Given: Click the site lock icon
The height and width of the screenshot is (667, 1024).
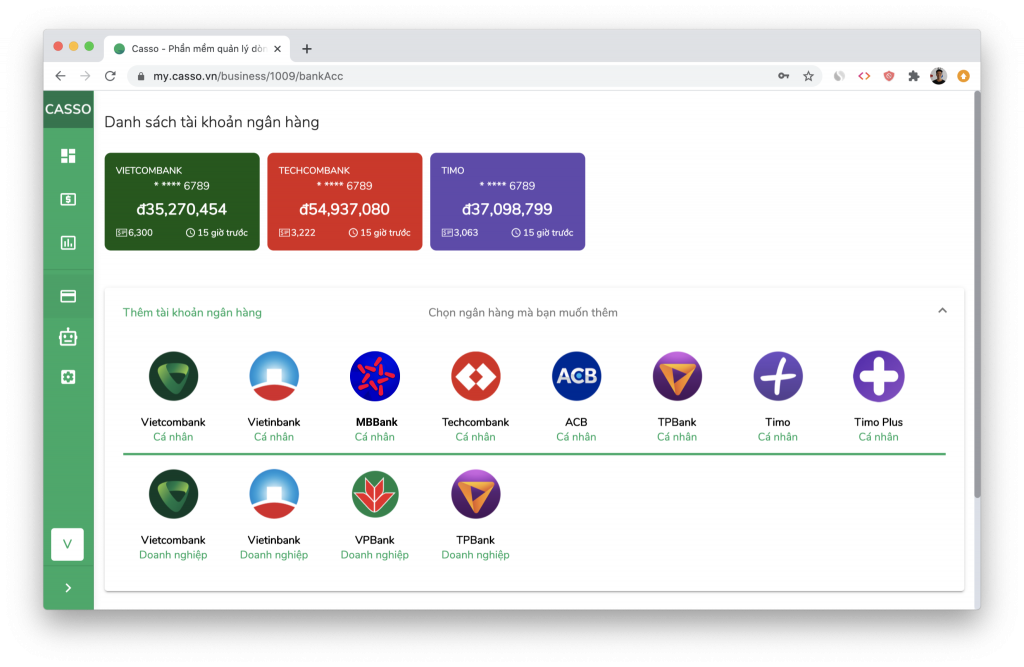Looking at the screenshot, I should pyautogui.click(x=140, y=76).
